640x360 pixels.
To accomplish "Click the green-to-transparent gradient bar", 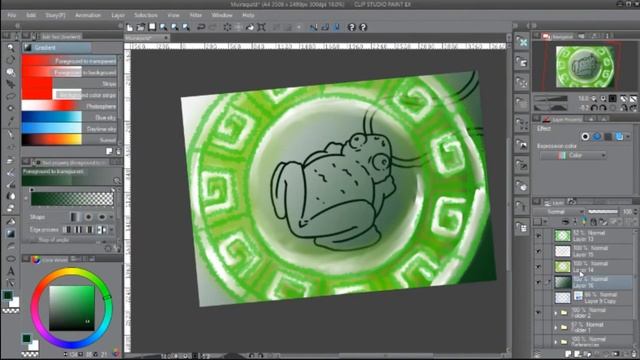I will tap(72, 198).
